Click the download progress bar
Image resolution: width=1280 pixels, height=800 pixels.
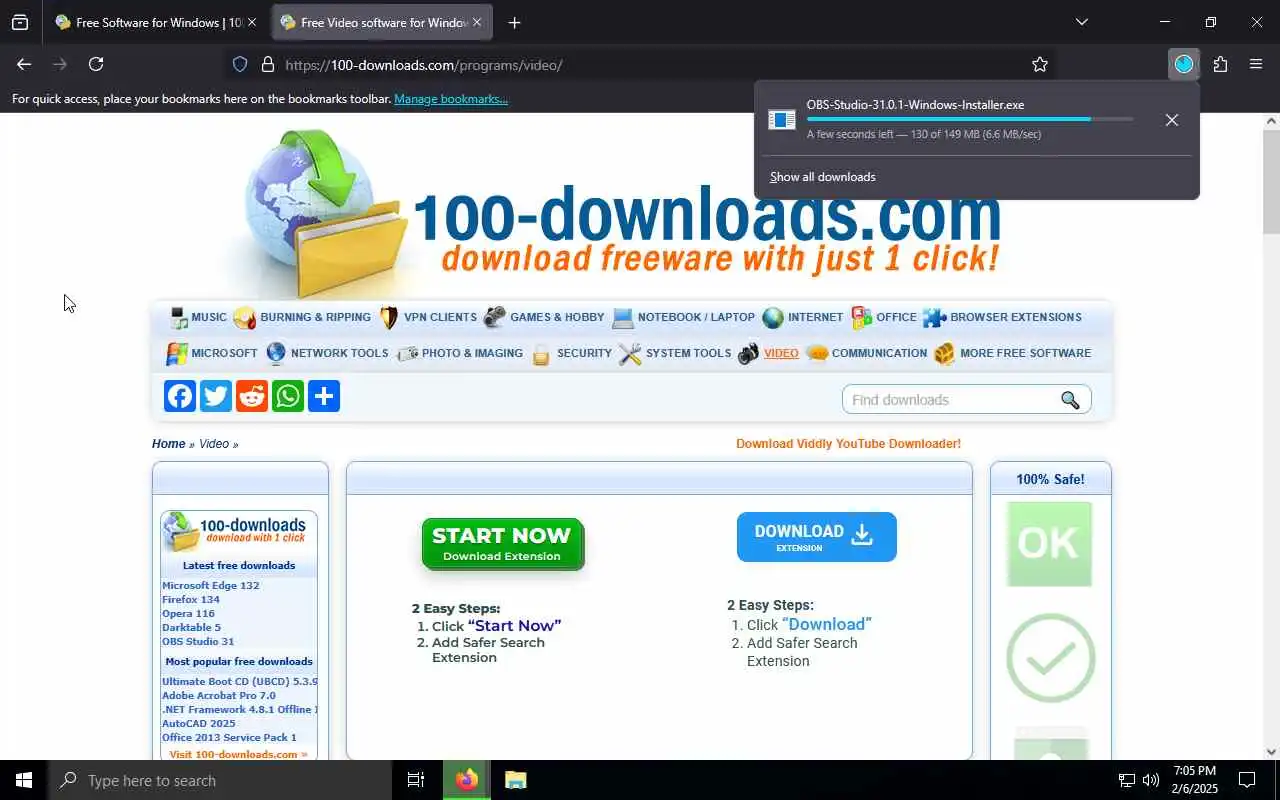click(970, 119)
